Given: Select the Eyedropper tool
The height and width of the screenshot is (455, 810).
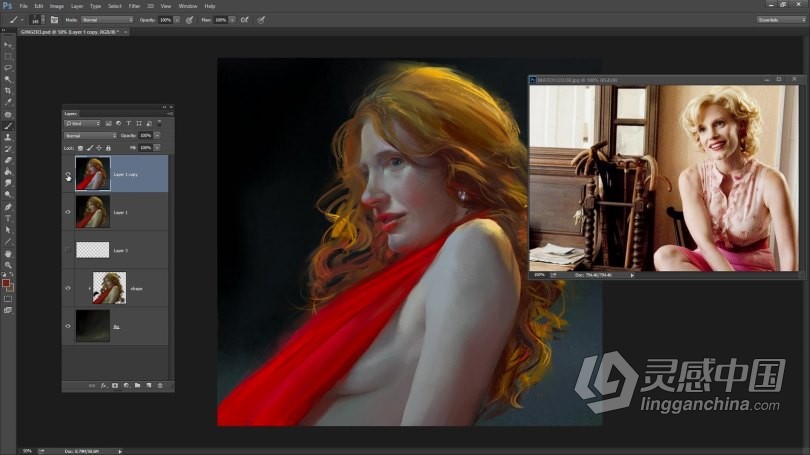Looking at the screenshot, I should 8,102.
